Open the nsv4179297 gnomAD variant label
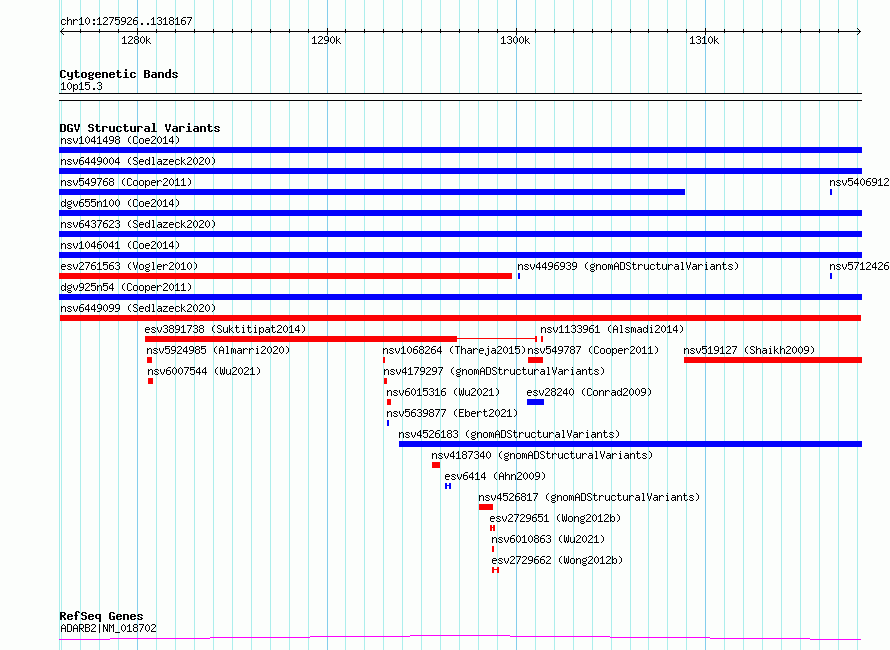The image size is (890, 650). [x=494, y=371]
